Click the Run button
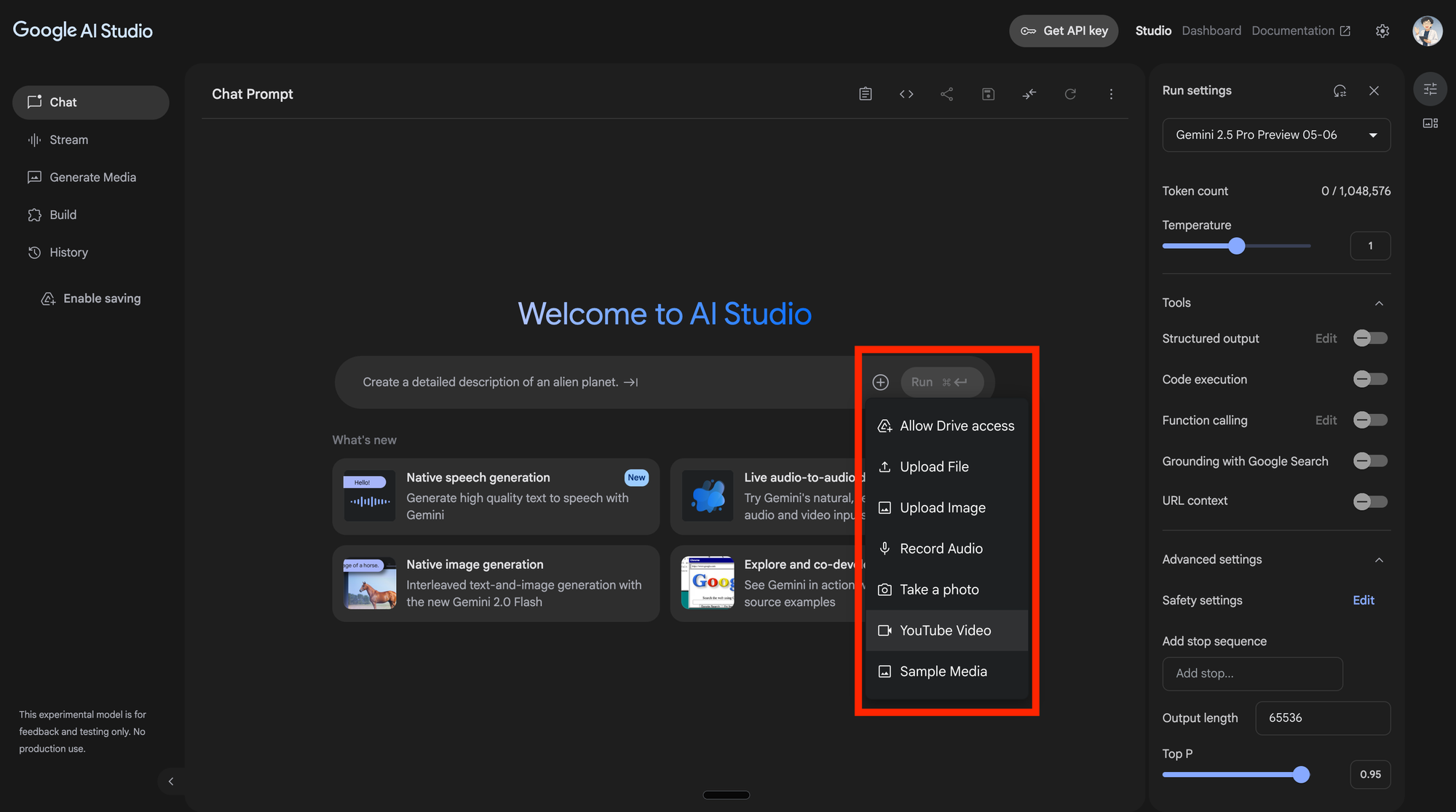This screenshot has width=1456, height=812. pyautogui.click(x=942, y=382)
